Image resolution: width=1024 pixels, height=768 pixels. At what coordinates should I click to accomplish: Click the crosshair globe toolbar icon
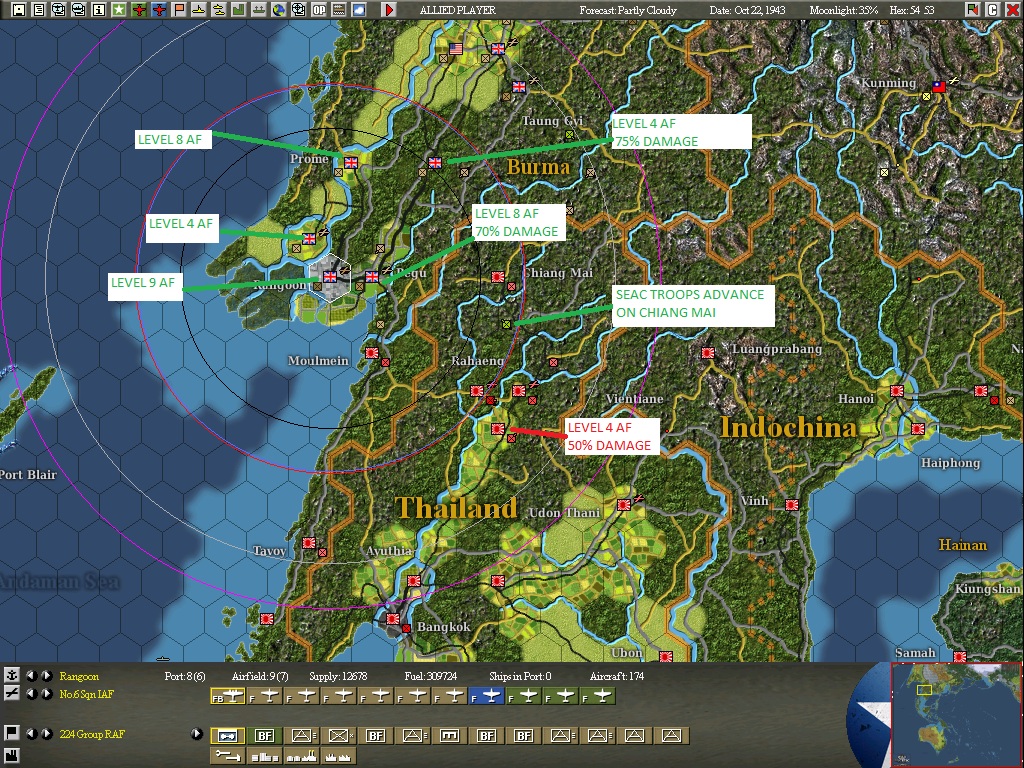click(x=298, y=10)
